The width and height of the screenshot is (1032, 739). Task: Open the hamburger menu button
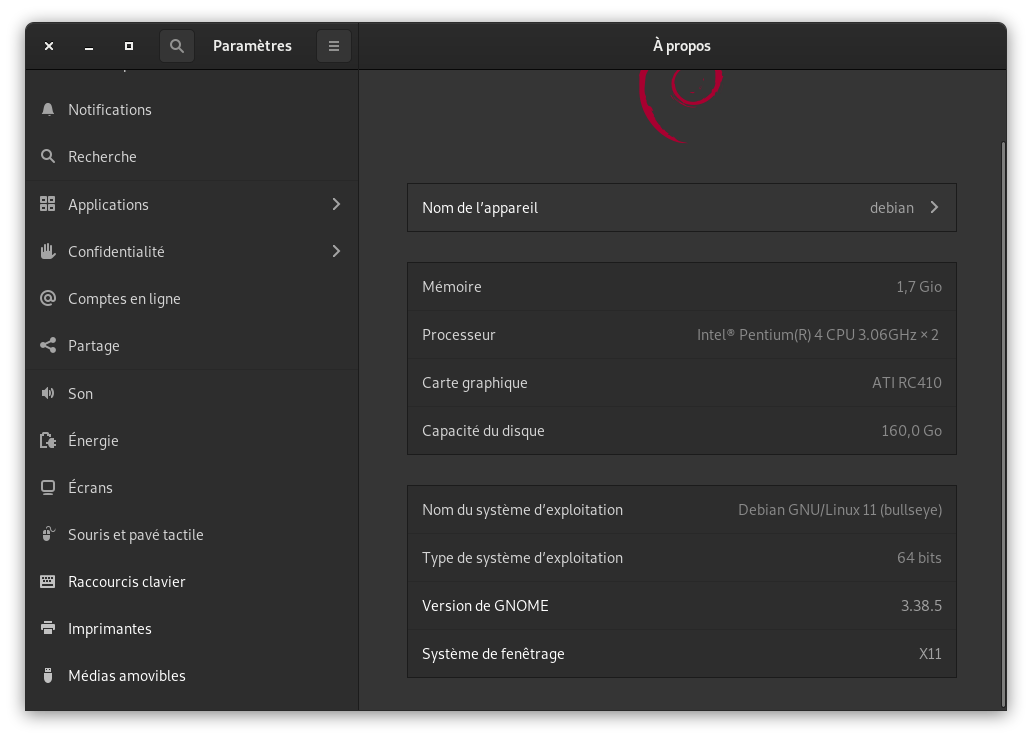(x=334, y=46)
